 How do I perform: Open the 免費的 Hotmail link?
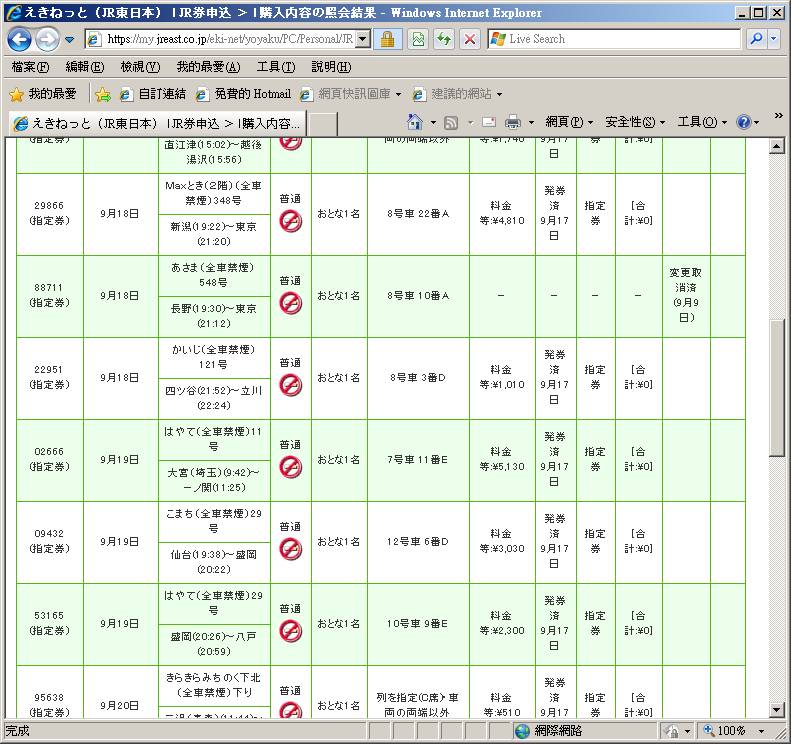pyautogui.click(x=244, y=94)
